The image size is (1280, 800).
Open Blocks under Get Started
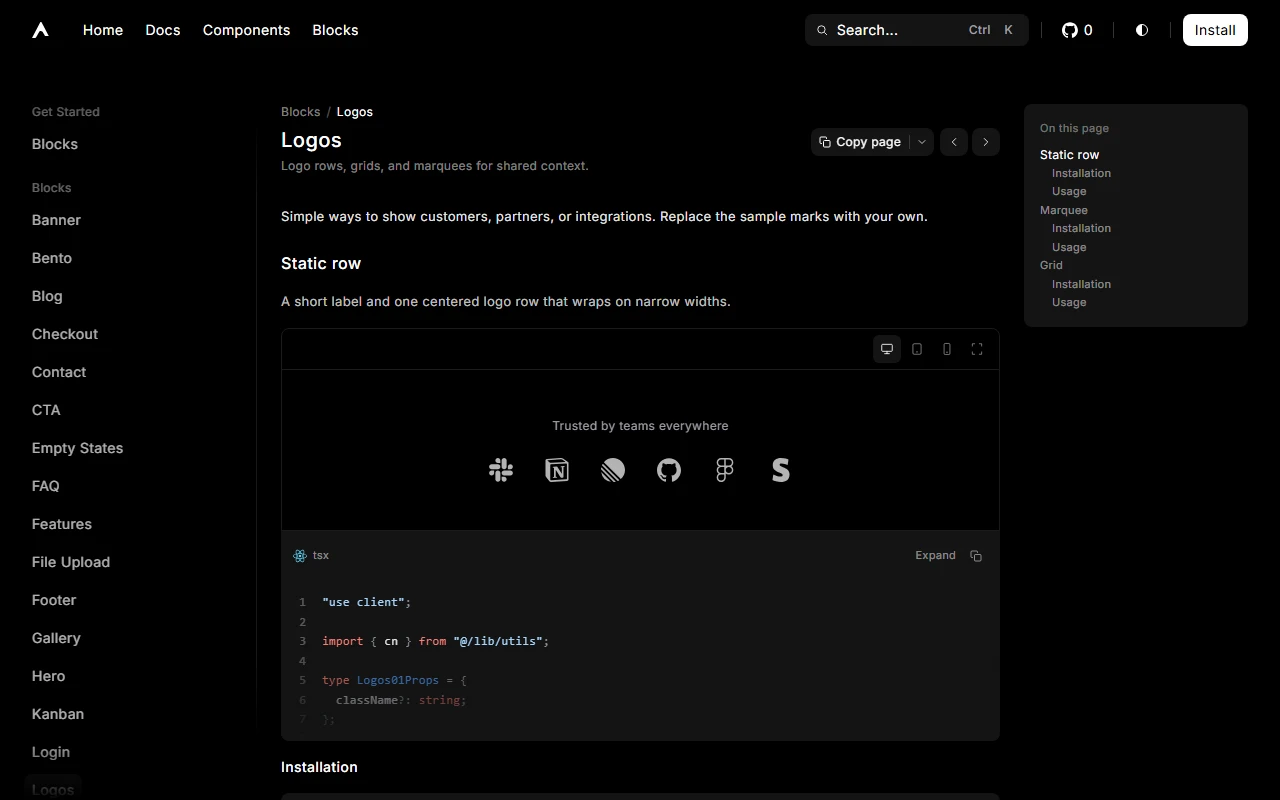pos(55,144)
